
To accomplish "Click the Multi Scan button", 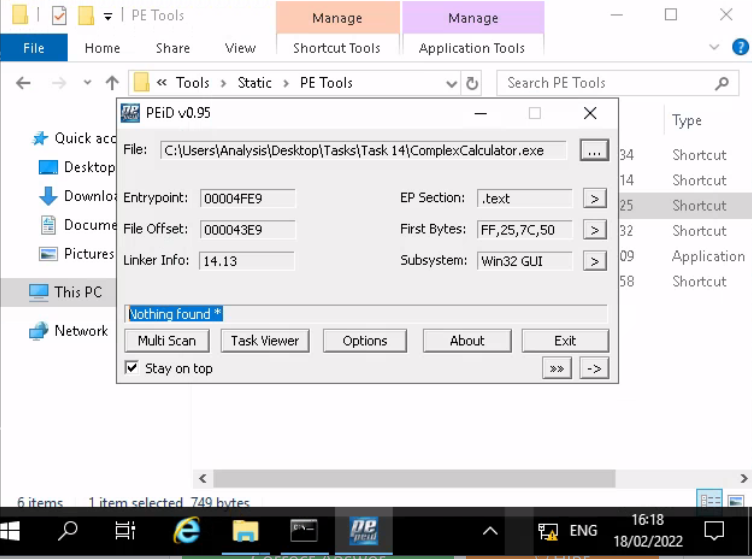I will click(167, 341).
